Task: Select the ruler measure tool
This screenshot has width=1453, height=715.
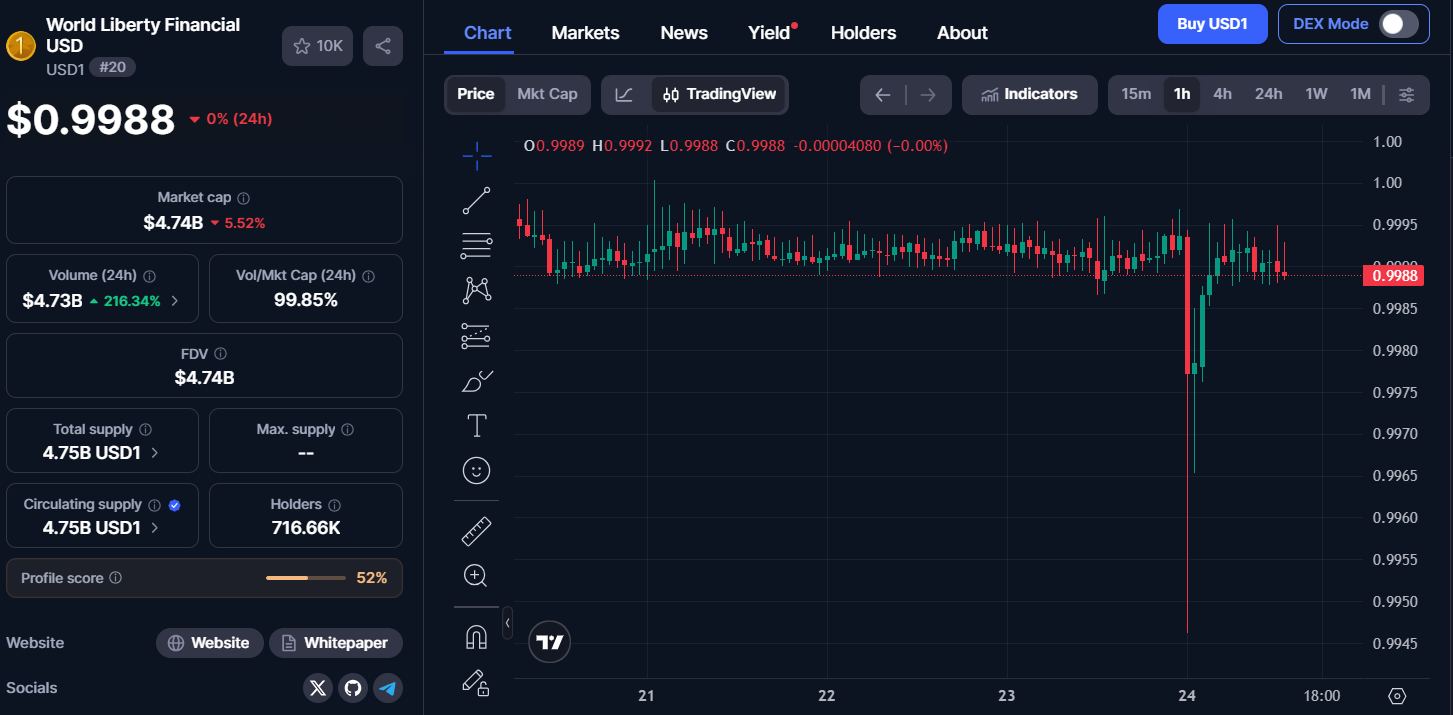Action: [x=477, y=531]
